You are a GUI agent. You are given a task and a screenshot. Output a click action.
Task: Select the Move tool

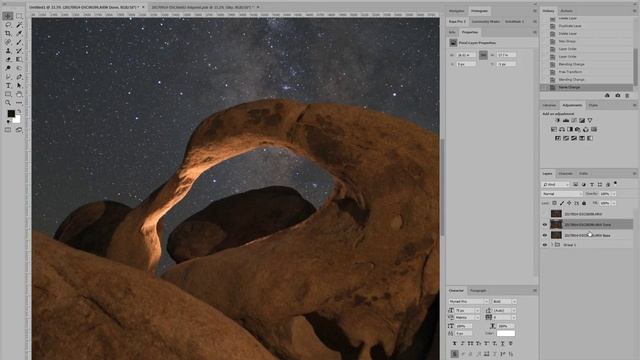click(x=8, y=16)
